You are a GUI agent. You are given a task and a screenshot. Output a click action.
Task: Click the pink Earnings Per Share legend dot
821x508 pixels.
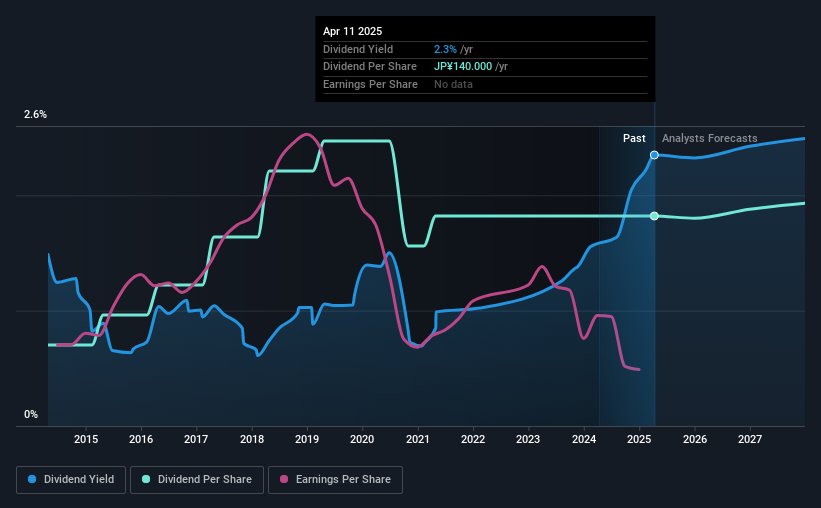click(284, 479)
